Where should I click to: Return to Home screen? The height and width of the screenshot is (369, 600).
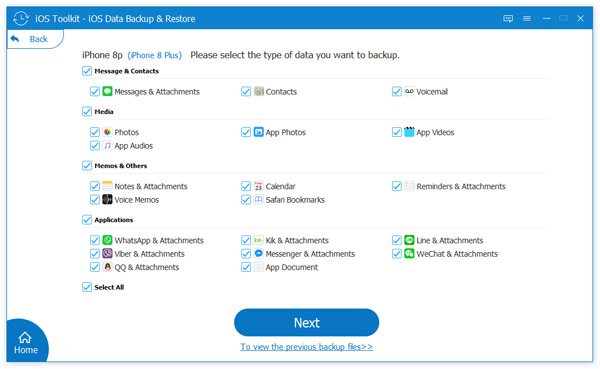click(x=26, y=343)
